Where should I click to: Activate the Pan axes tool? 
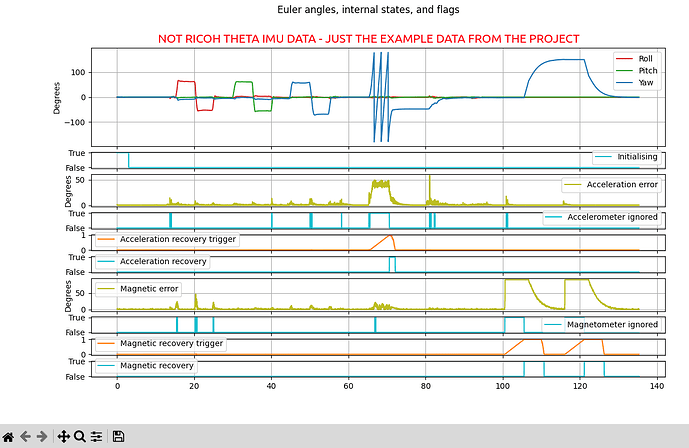click(x=64, y=437)
